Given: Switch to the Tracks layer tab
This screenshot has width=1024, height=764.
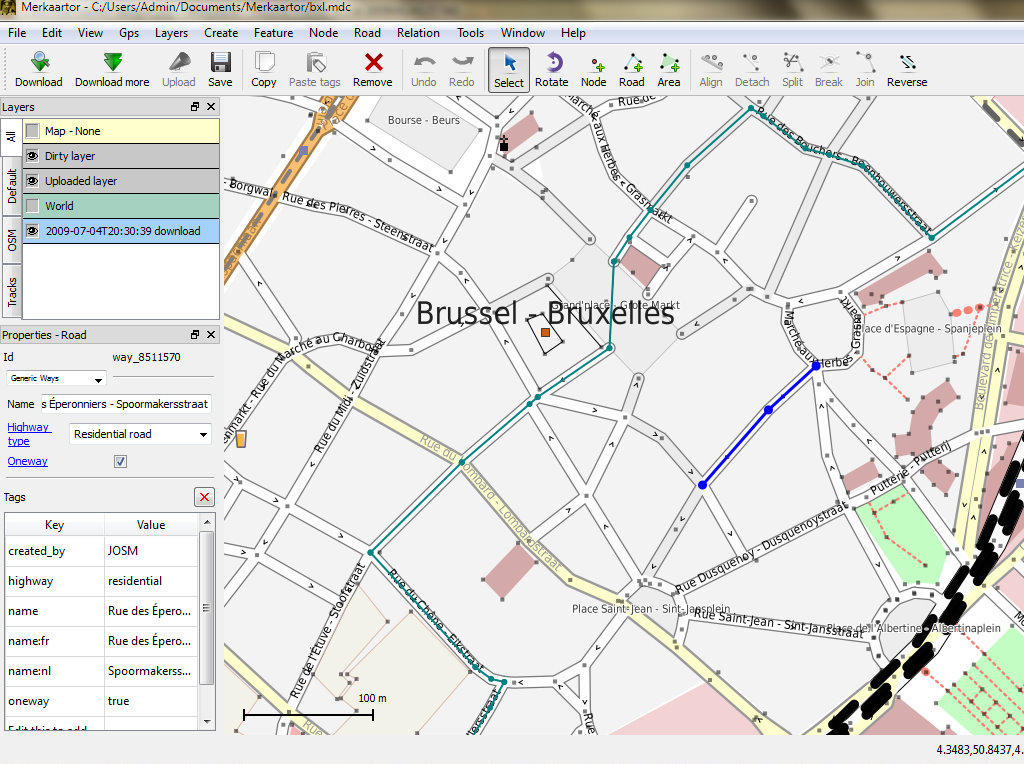Looking at the screenshot, I should point(11,292).
